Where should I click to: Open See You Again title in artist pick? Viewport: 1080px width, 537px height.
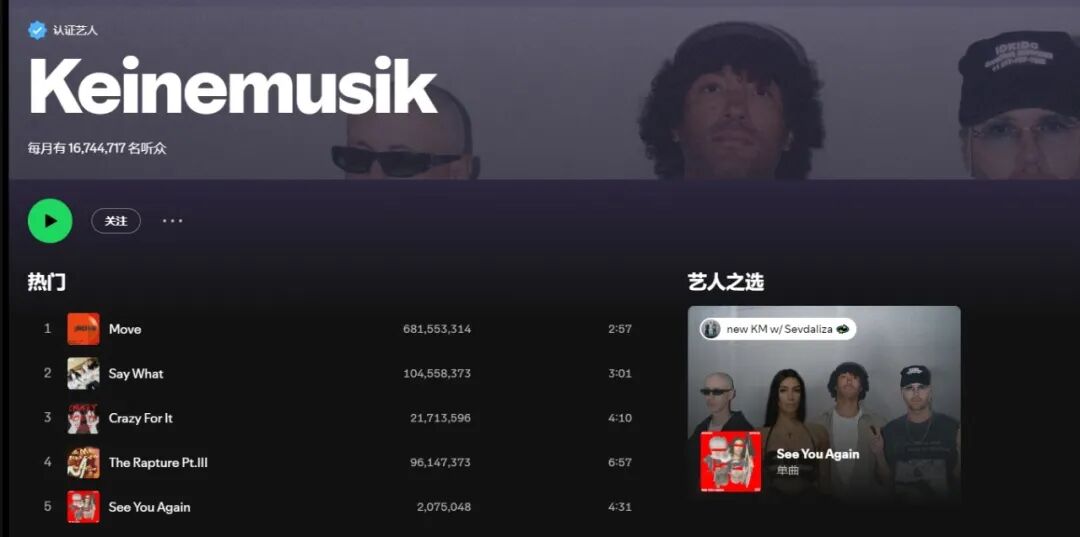point(818,454)
